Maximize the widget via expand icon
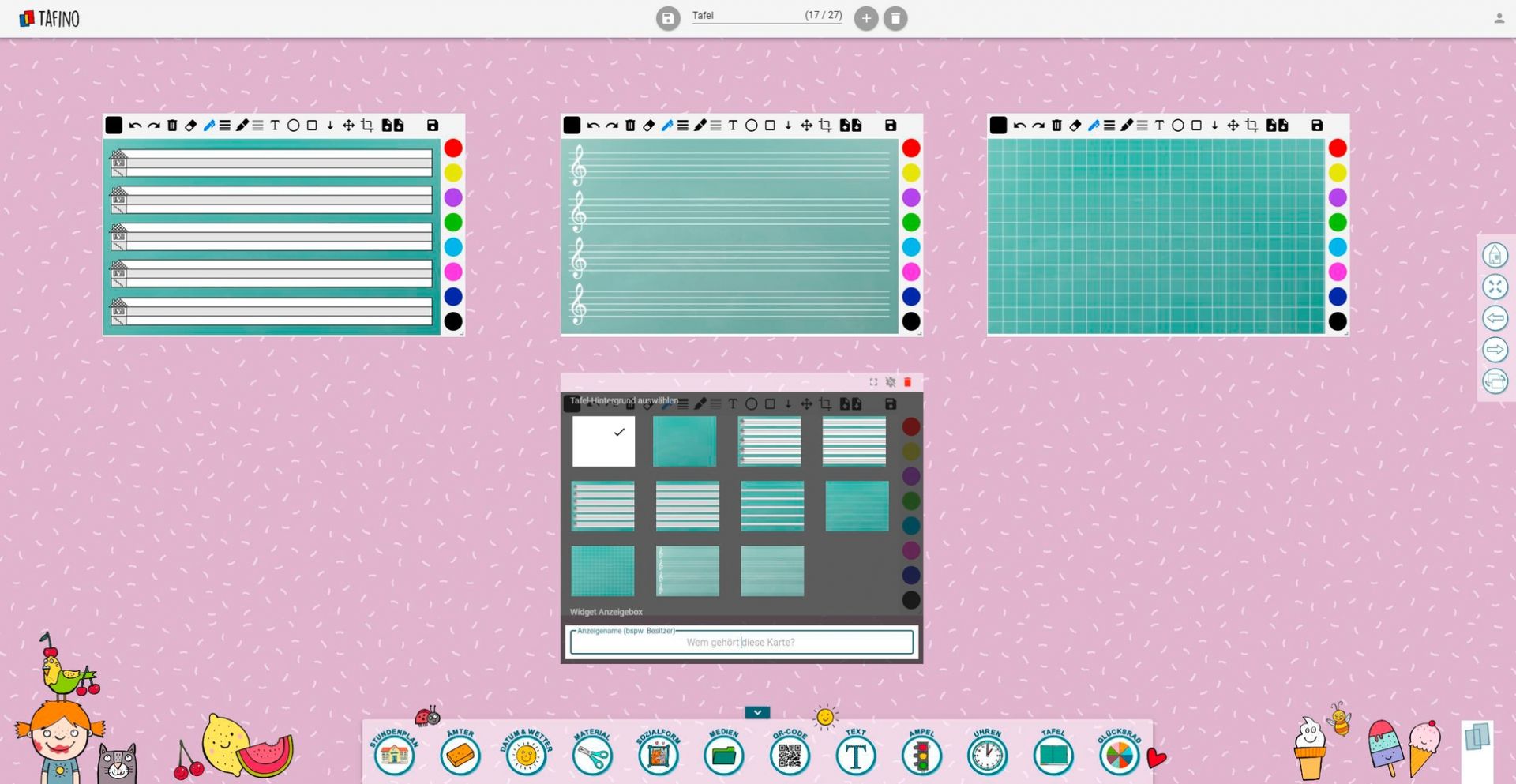The height and width of the screenshot is (784, 1516). (873, 382)
